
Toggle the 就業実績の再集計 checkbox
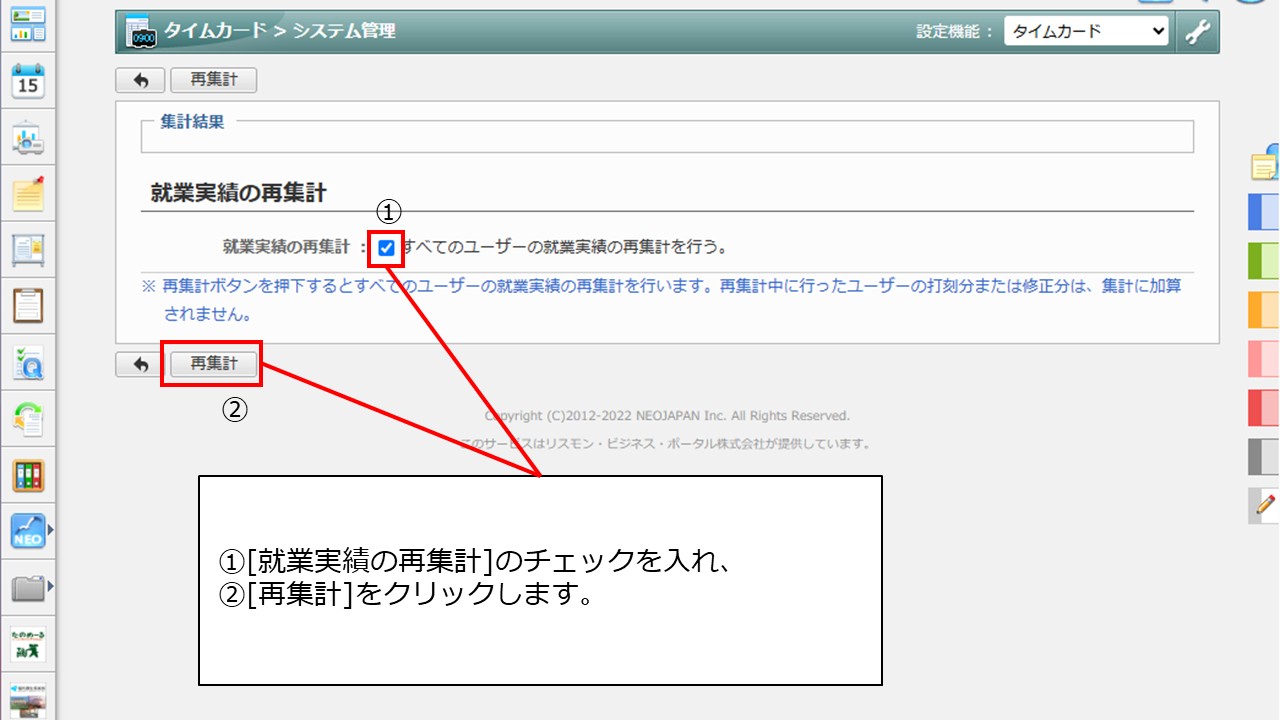[387, 248]
